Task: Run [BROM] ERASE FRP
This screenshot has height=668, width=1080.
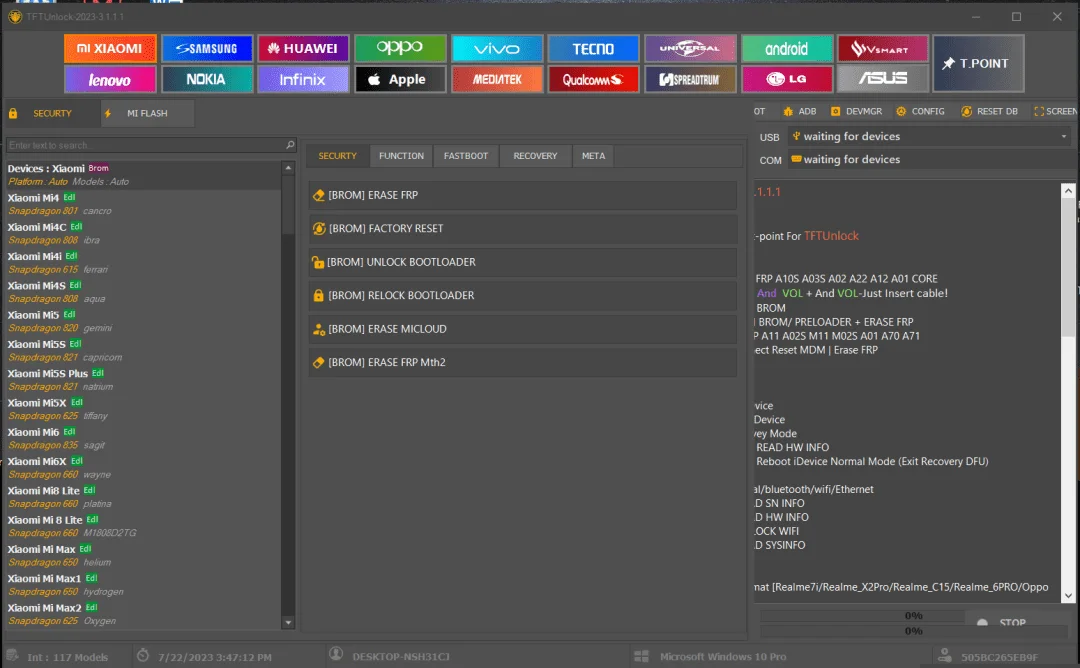Action: (x=523, y=195)
